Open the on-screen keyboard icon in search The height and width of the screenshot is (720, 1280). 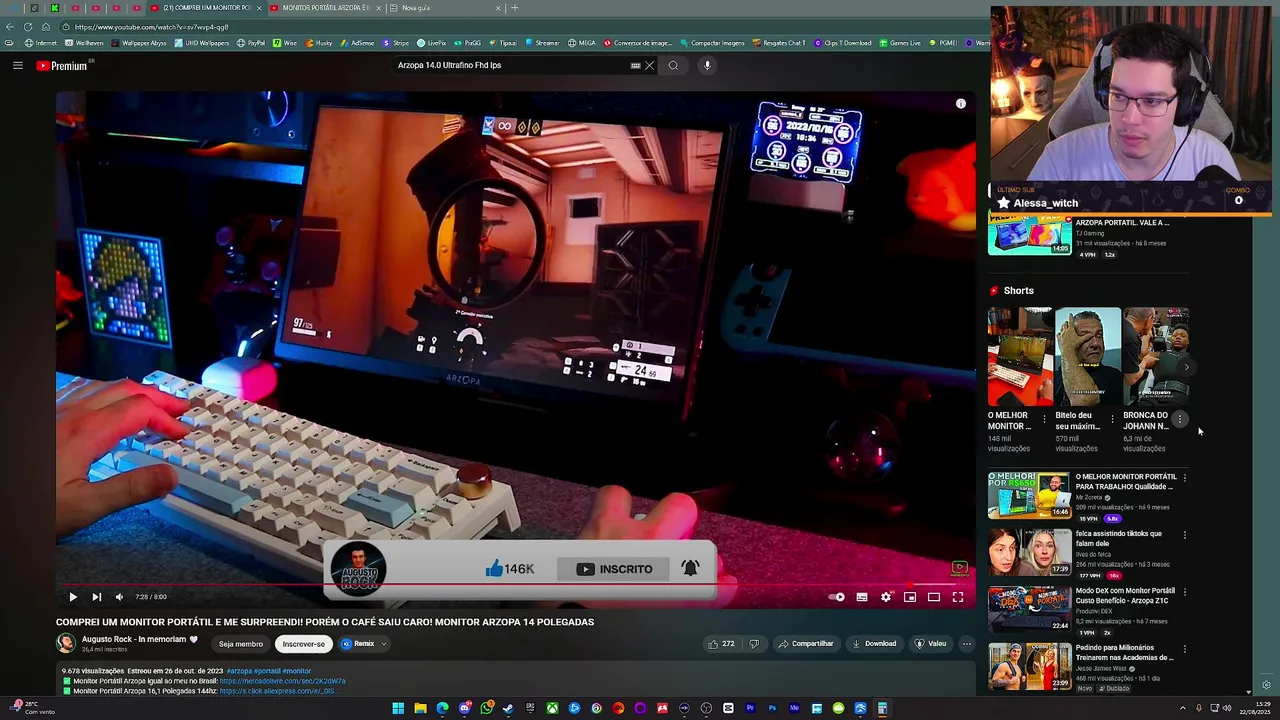635,66
